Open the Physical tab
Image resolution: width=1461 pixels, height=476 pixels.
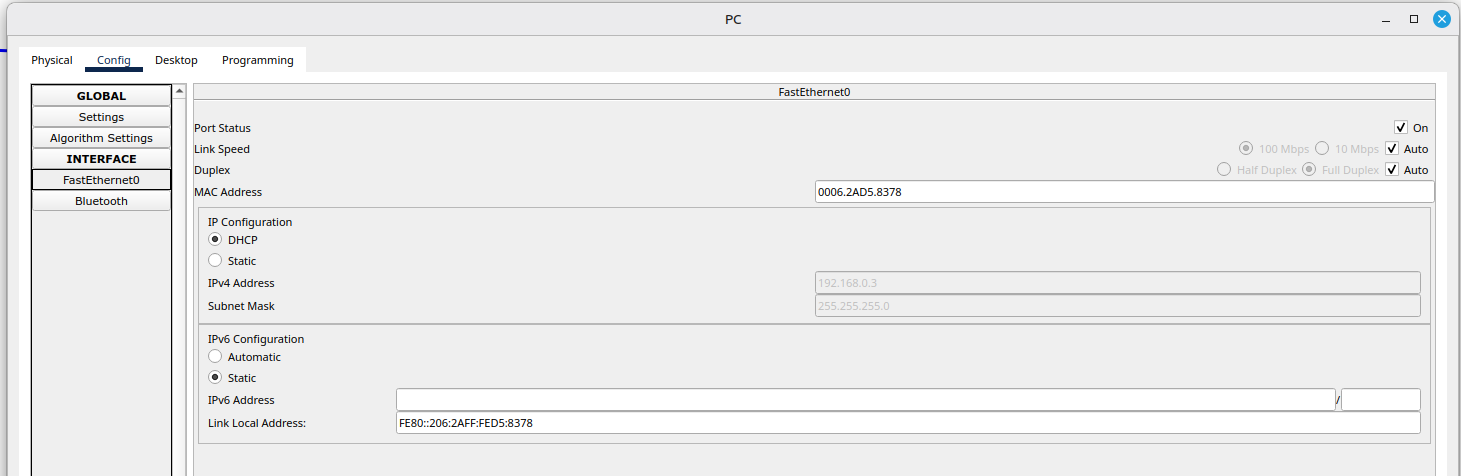point(52,60)
